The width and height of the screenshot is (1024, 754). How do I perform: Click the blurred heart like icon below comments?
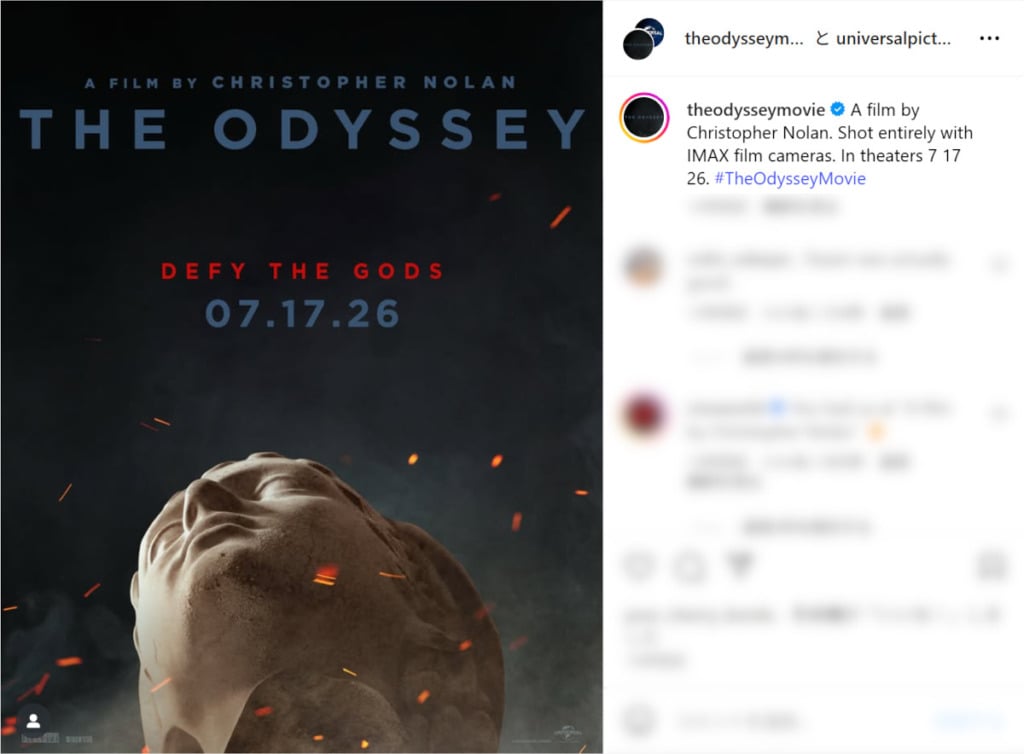[x=639, y=565]
